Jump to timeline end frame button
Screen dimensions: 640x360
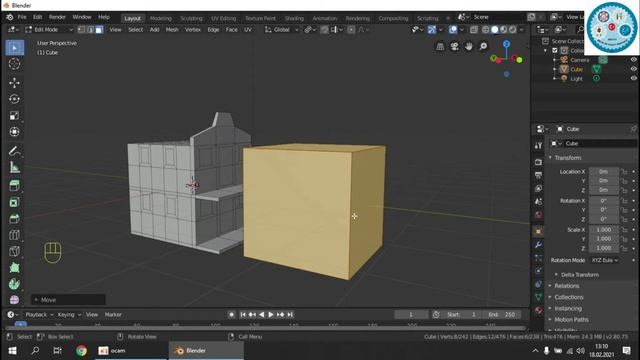point(290,314)
